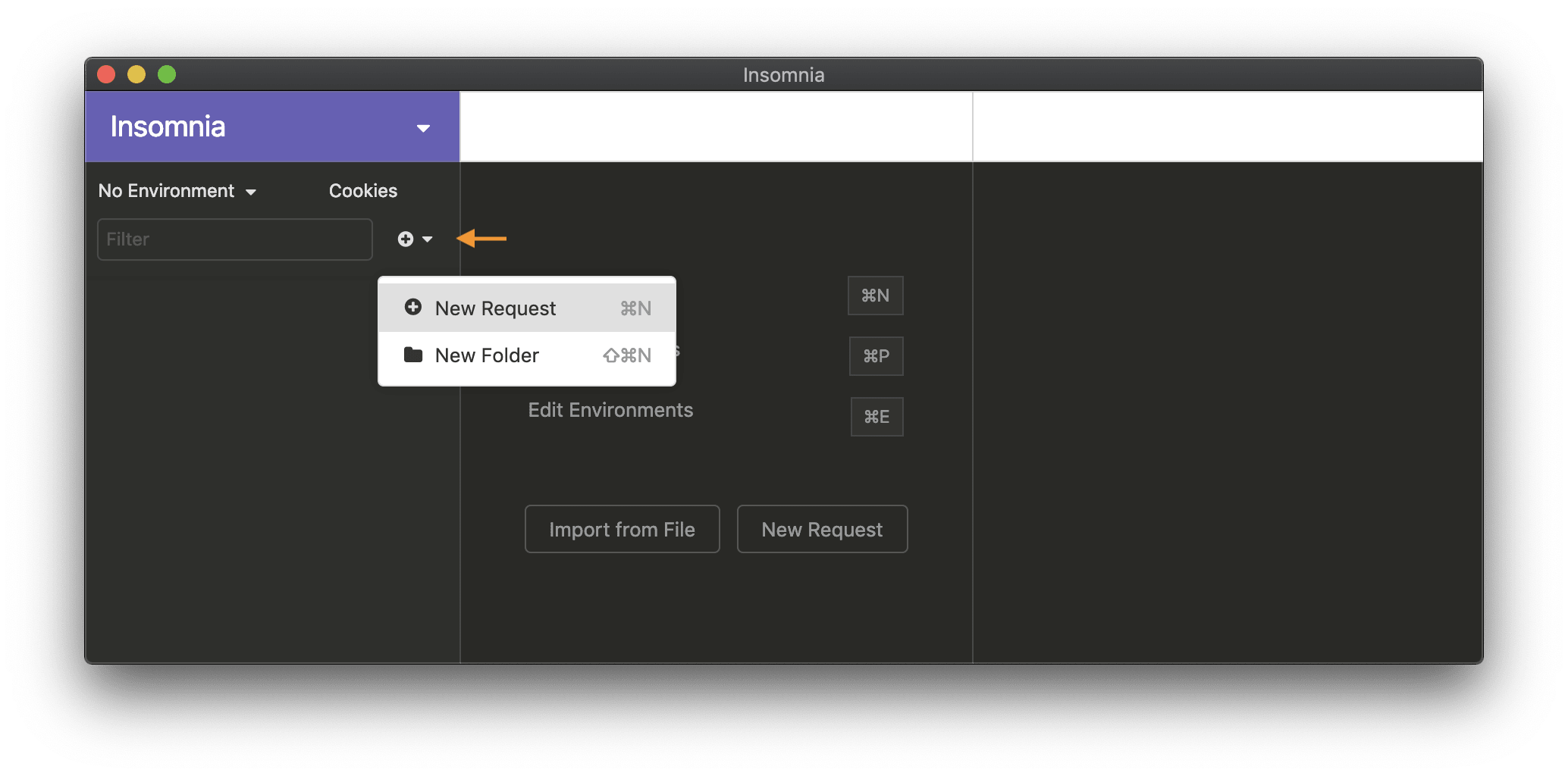1568x776 pixels.
Task: Click the ⌘P shortcut hint box
Action: (876, 356)
